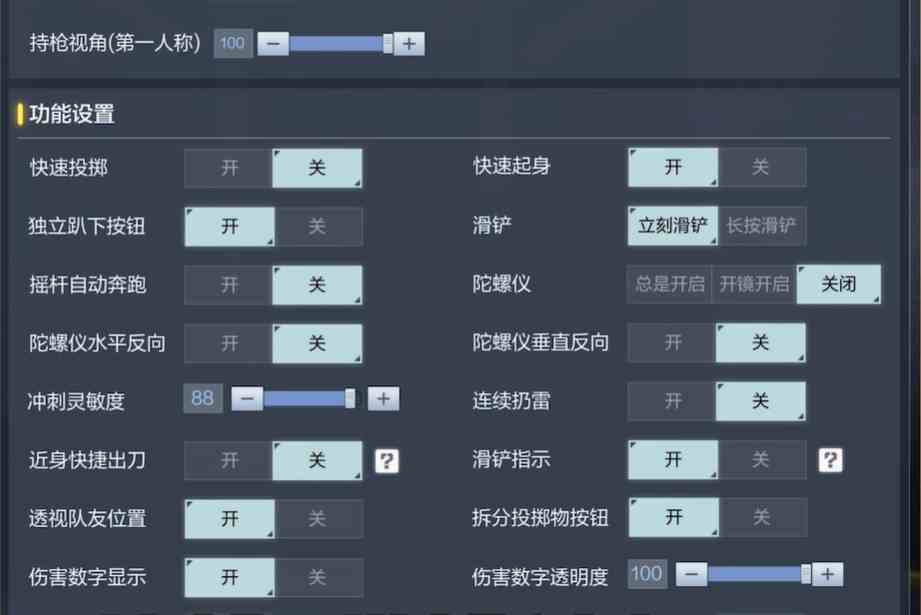
Task: Turn 摇杆自动奔跑 on
Action: [229, 285]
